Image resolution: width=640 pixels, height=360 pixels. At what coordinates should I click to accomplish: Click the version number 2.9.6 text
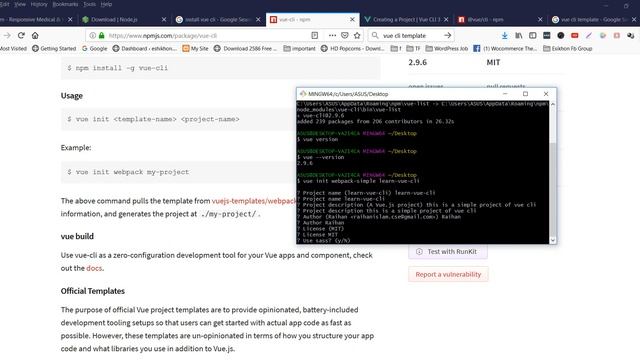418,62
